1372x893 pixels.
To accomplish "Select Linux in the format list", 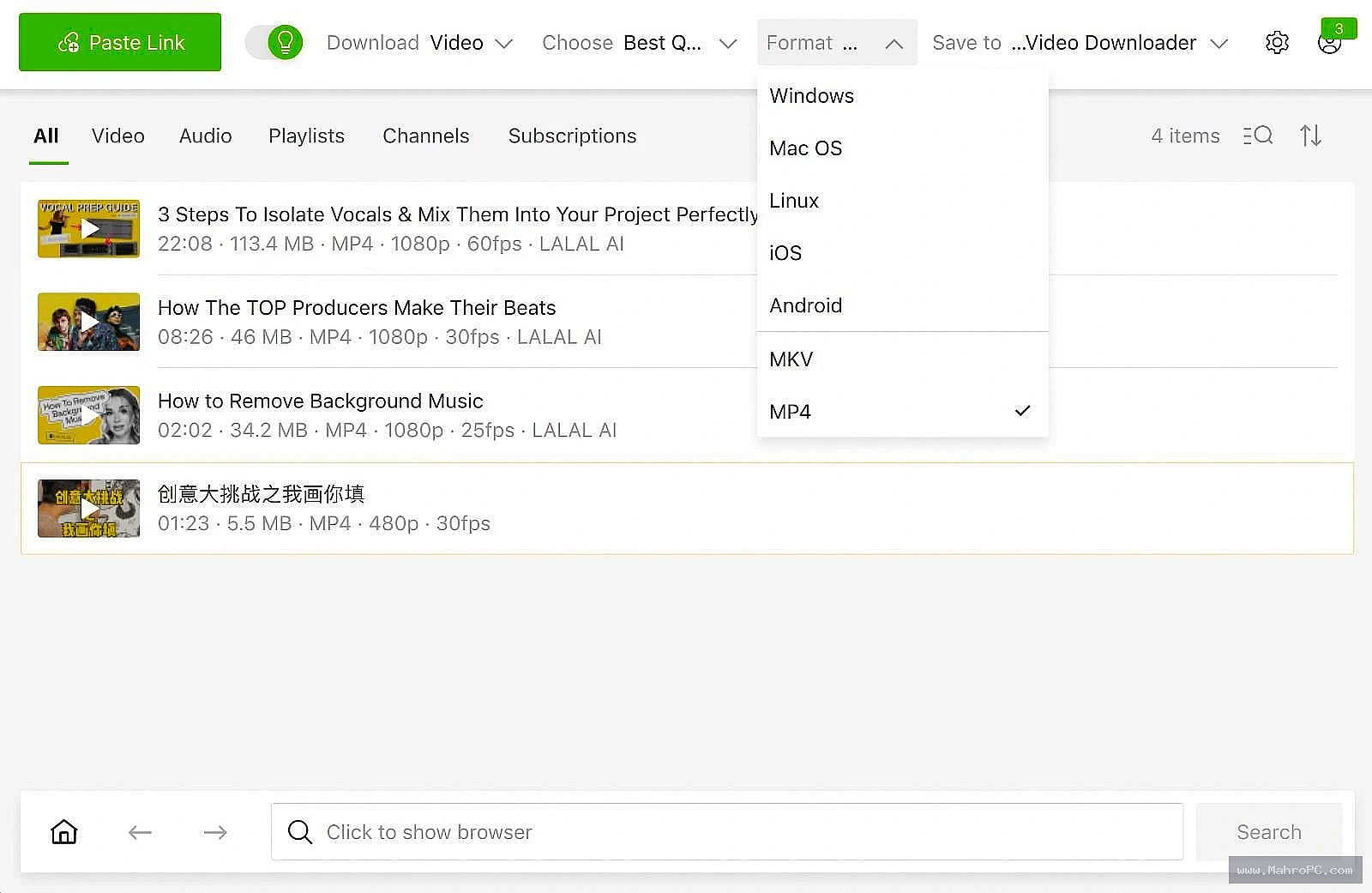I will 902,201.
